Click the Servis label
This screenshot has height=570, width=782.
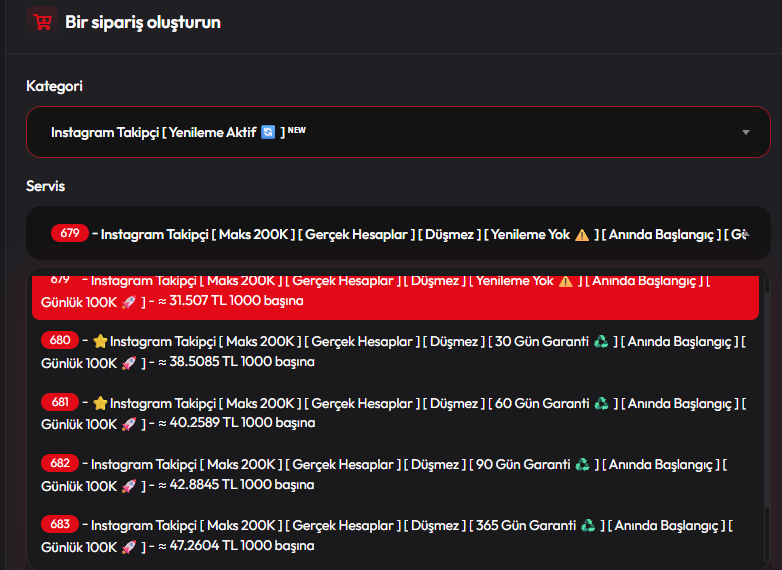(45, 186)
